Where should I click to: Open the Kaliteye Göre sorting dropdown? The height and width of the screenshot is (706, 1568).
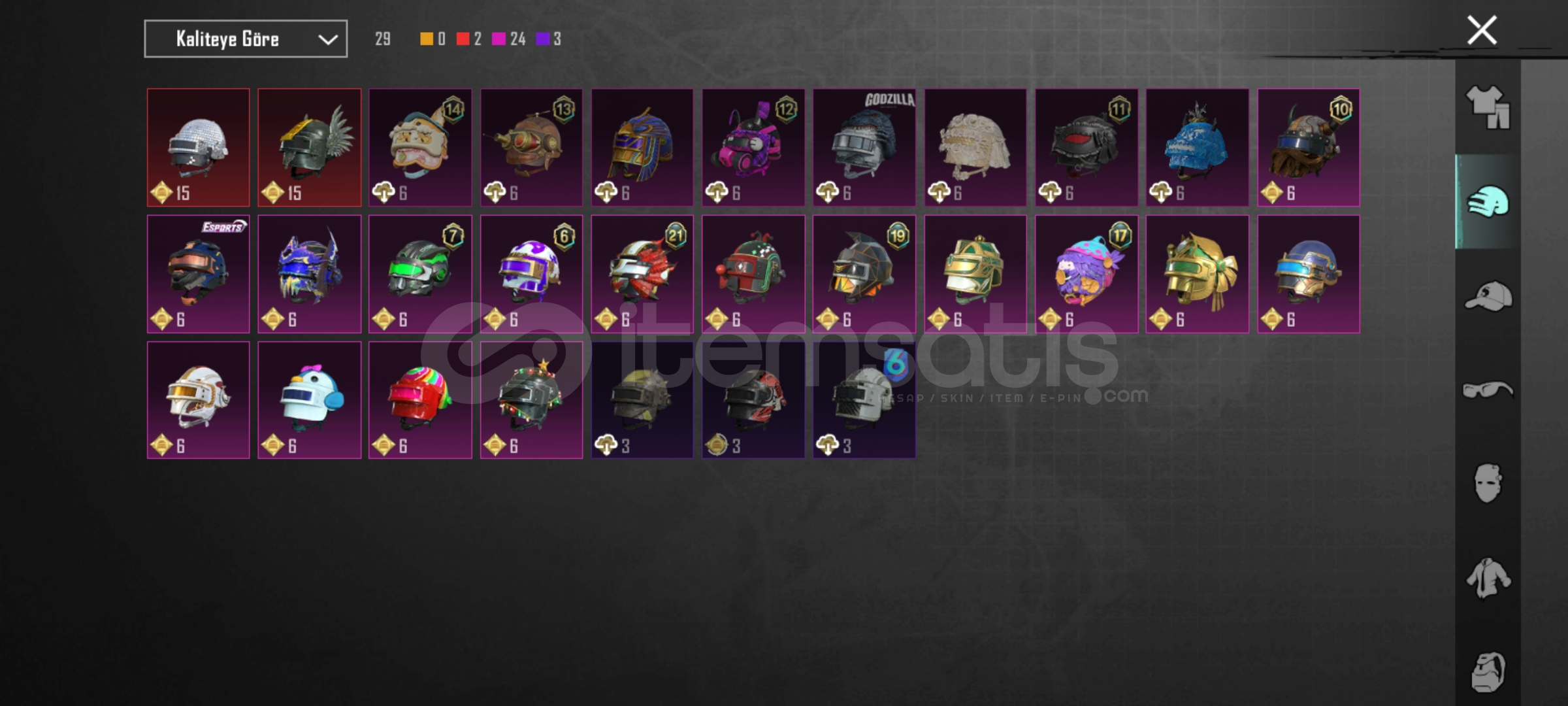[x=246, y=39]
